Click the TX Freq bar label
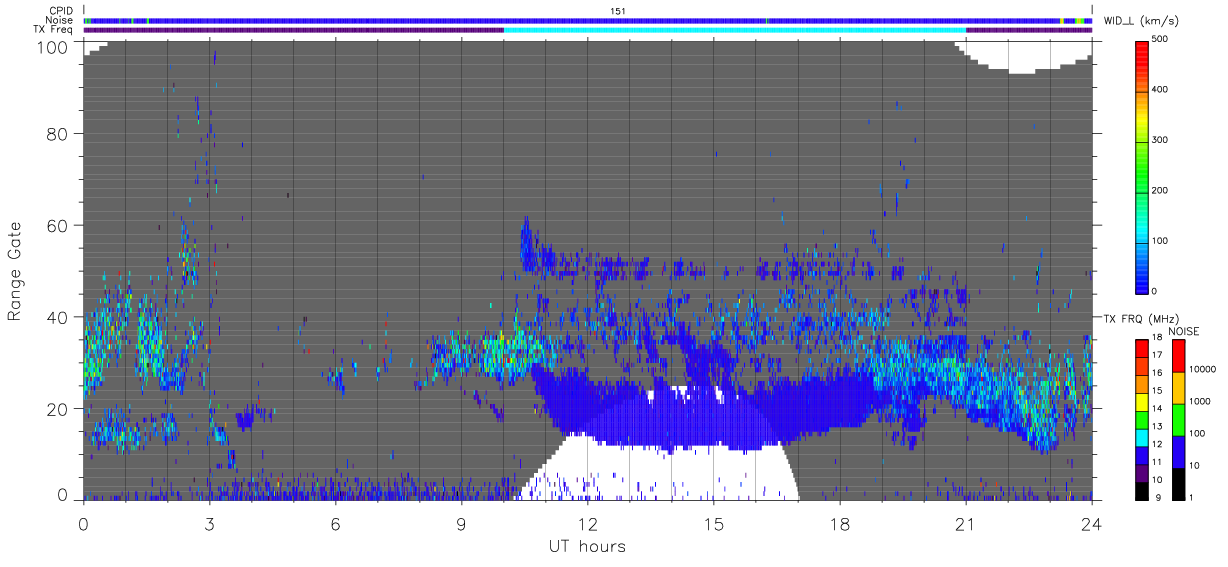 pos(54,29)
